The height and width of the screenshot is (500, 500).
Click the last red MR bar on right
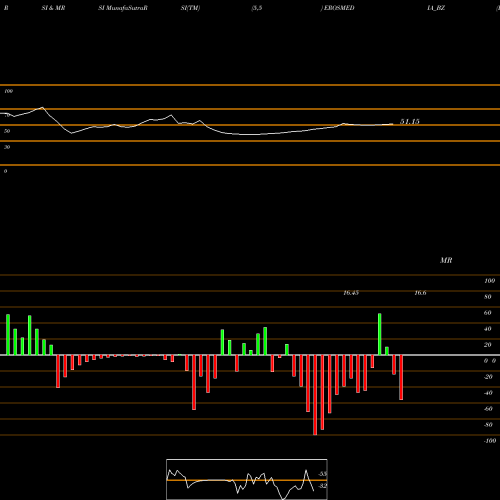coord(401,377)
